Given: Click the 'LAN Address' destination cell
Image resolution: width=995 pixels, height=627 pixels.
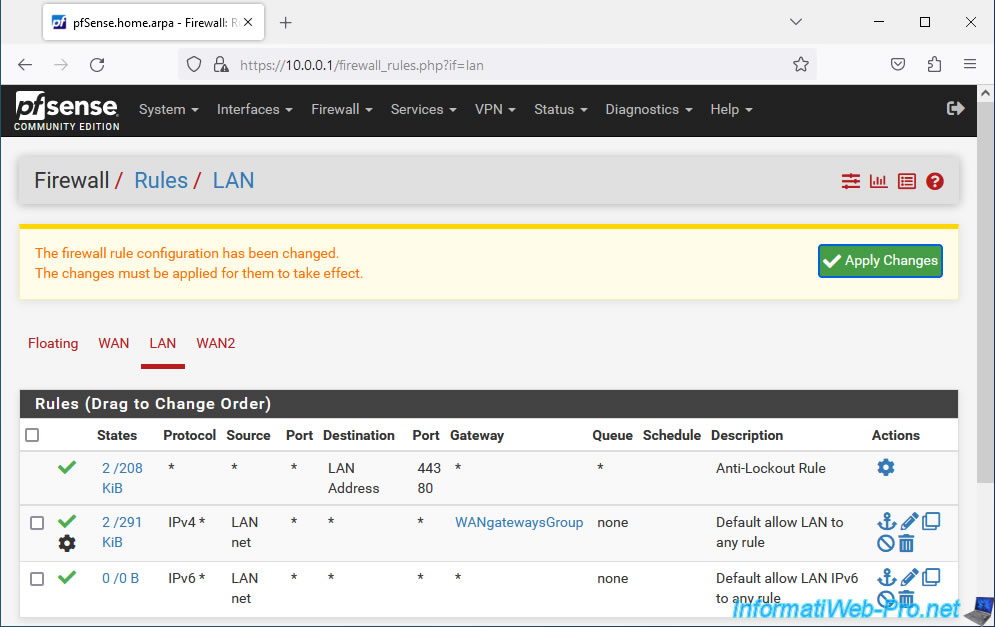Looking at the screenshot, I should click(x=353, y=478).
